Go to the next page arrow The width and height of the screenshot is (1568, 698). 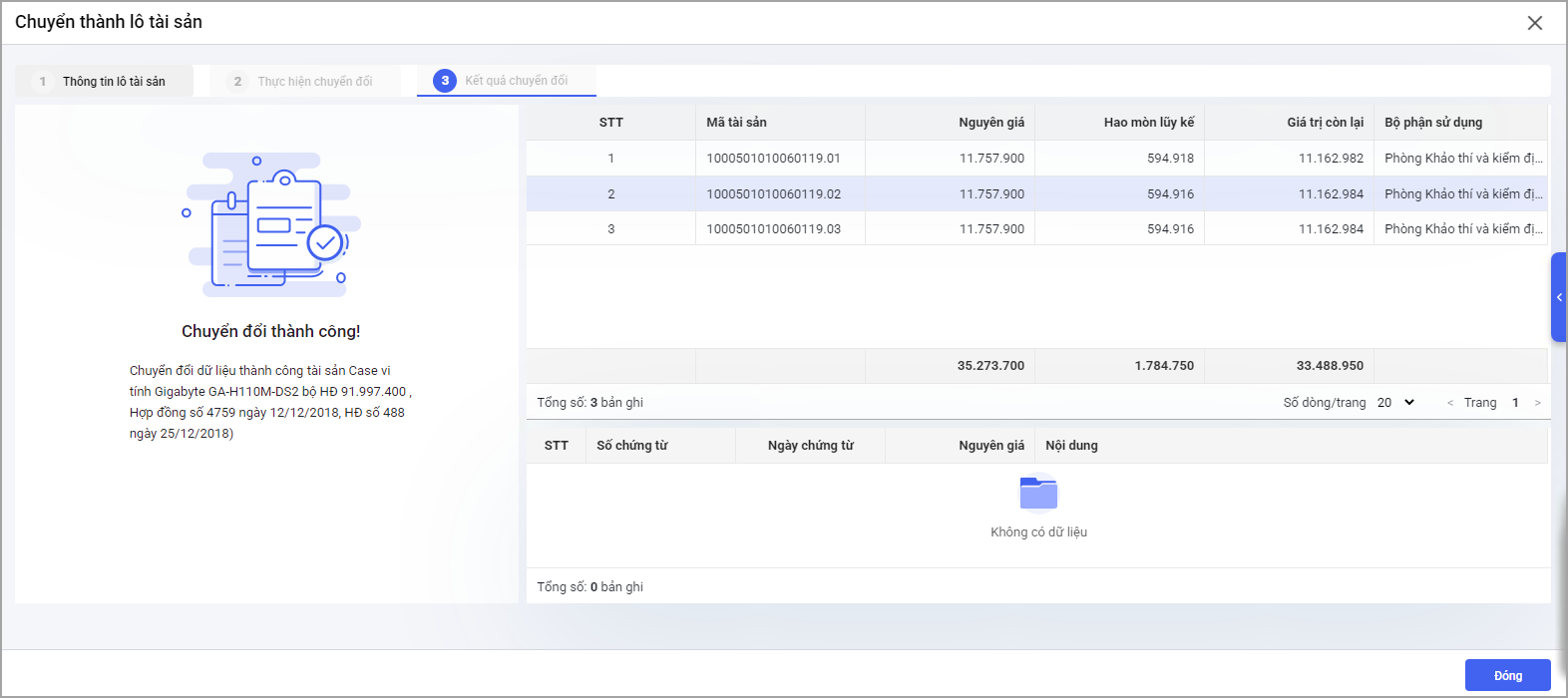point(1537,403)
